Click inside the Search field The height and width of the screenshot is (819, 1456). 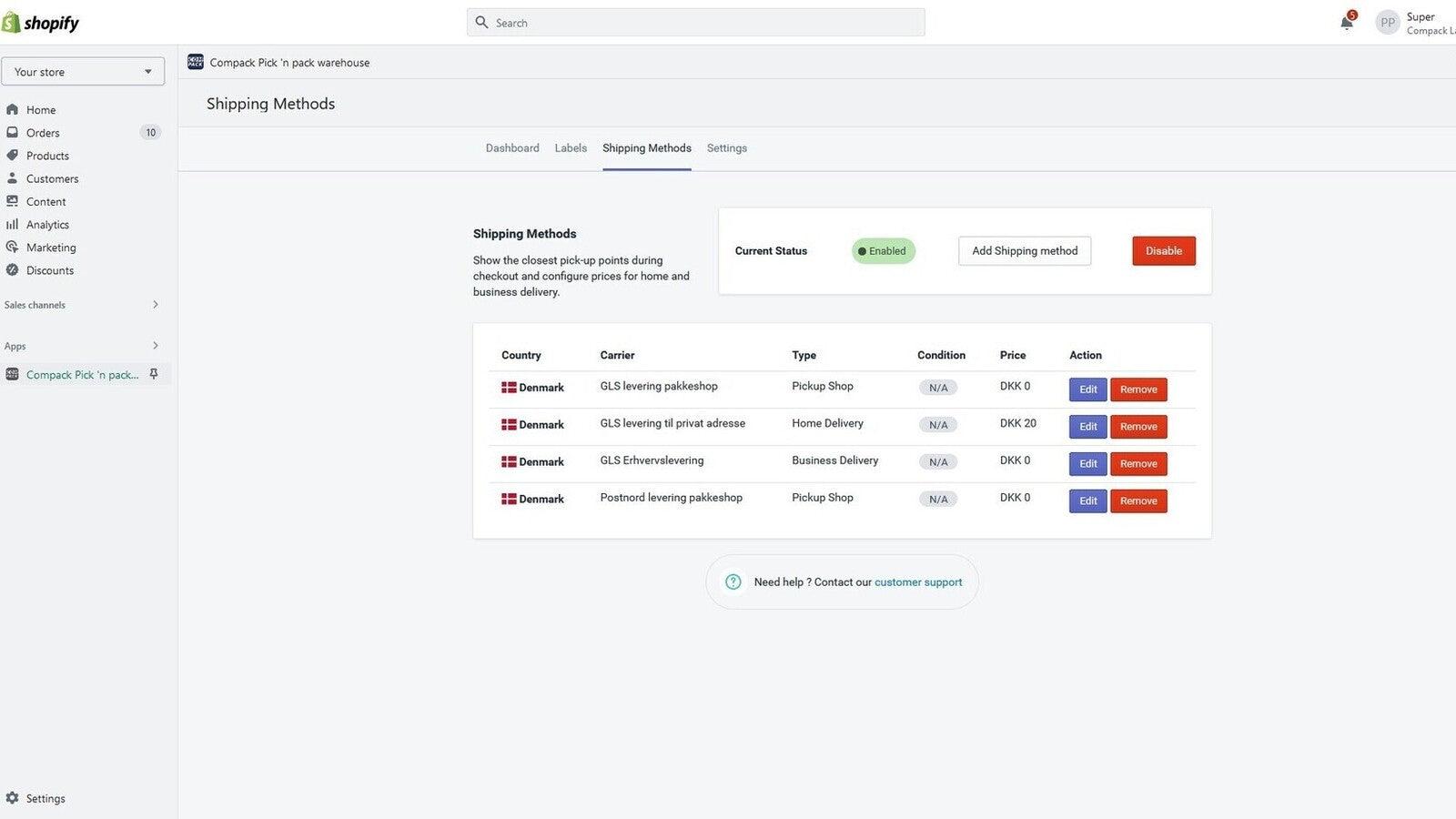click(x=695, y=22)
